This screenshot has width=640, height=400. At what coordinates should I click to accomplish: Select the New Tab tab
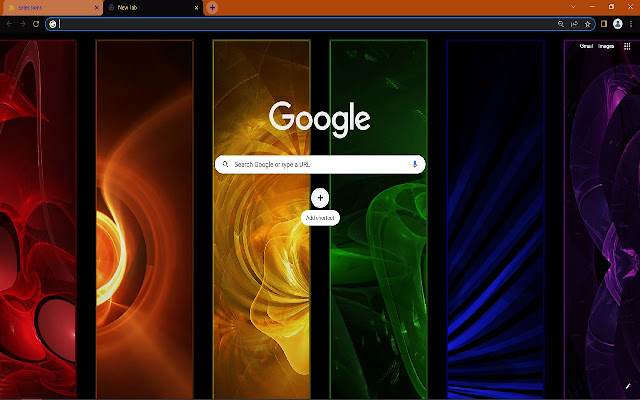pyautogui.click(x=153, y=8)
